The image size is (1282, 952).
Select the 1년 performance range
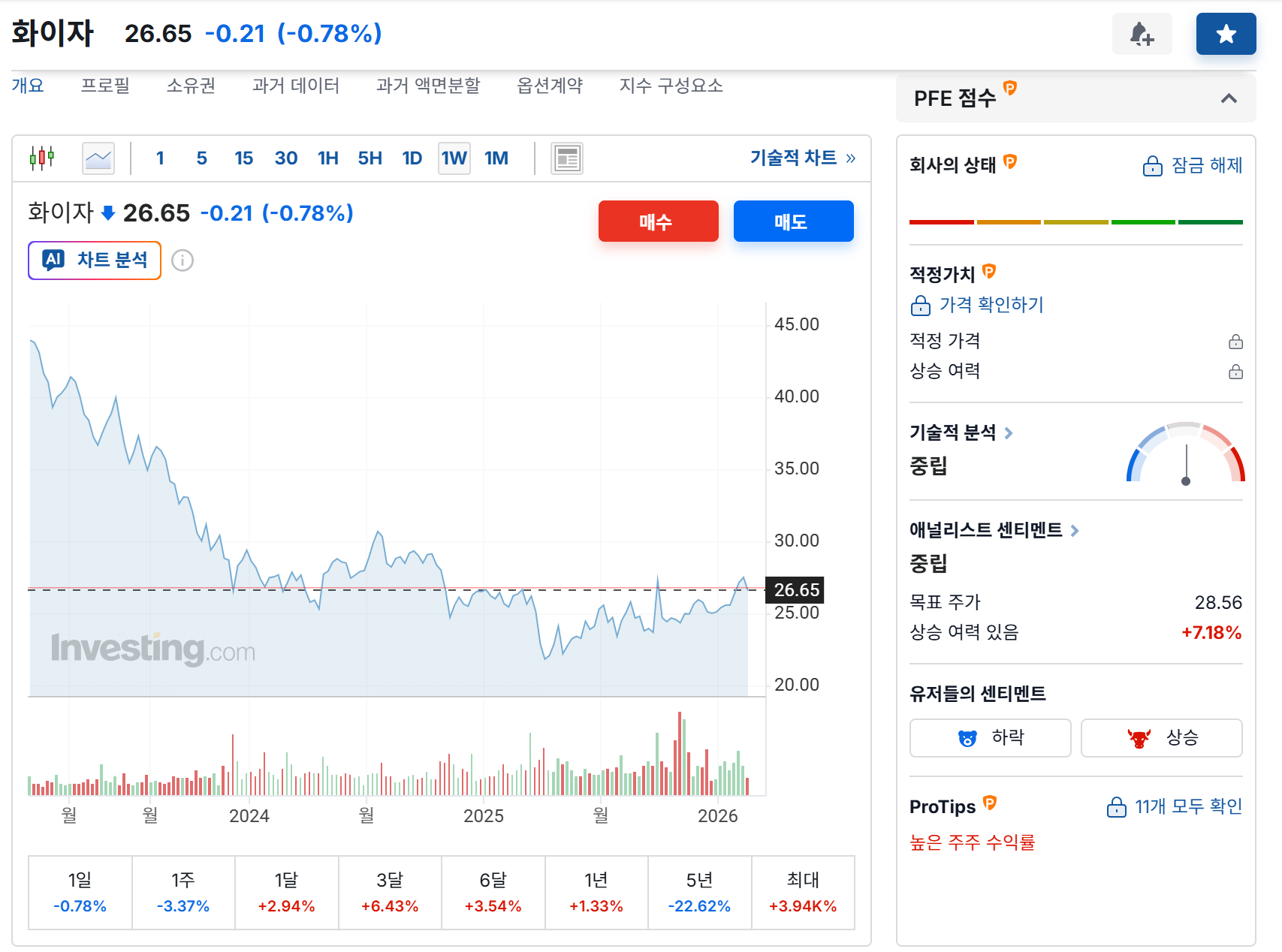click(x=596, y=893)
